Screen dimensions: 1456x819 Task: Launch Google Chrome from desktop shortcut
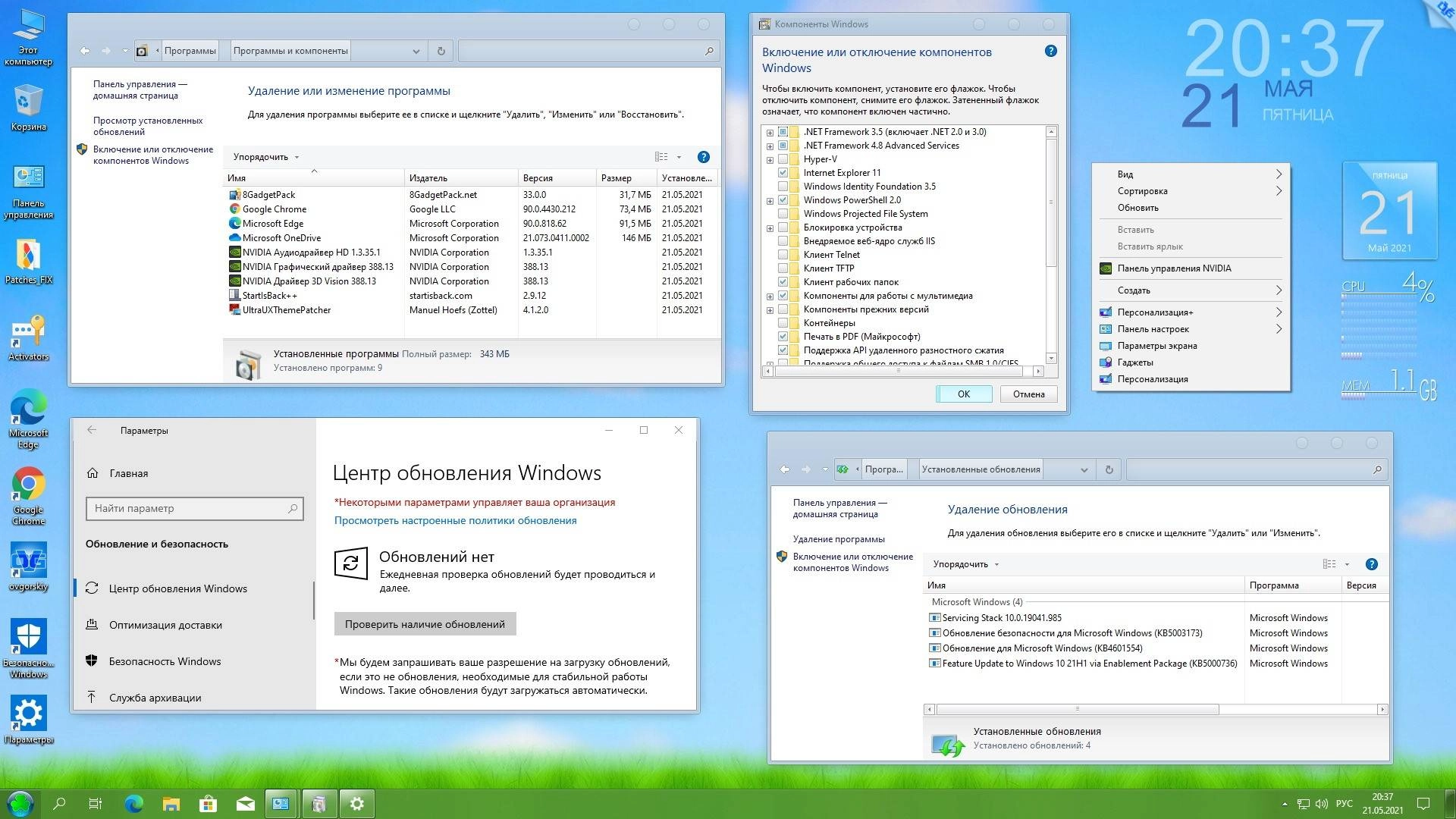pos(28,496)
